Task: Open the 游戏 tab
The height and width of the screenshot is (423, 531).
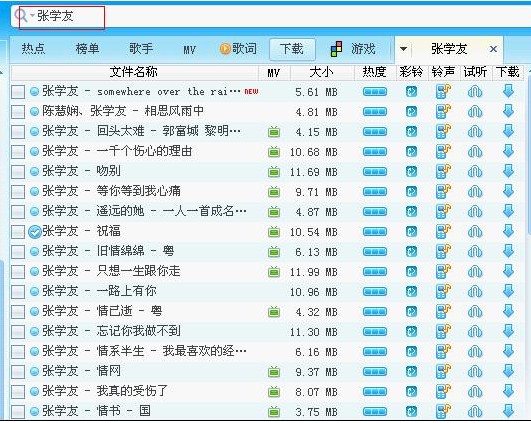Action: (x=353, y=49)
